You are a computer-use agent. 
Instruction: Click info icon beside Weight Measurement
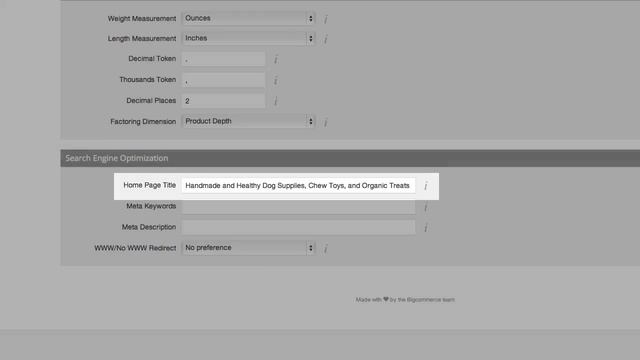click(326, 19)
